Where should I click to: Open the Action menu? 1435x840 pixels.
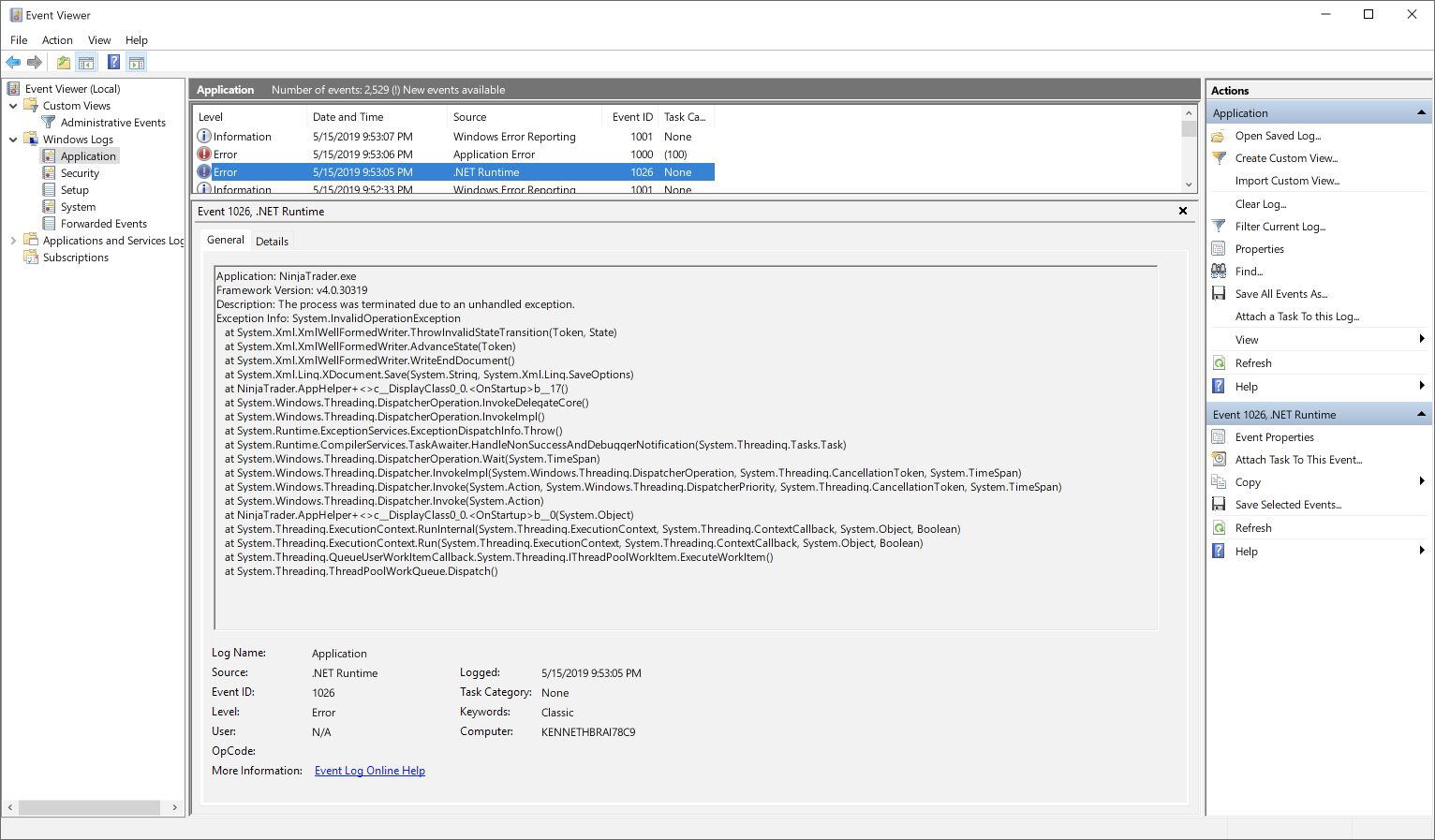point(57,40)
